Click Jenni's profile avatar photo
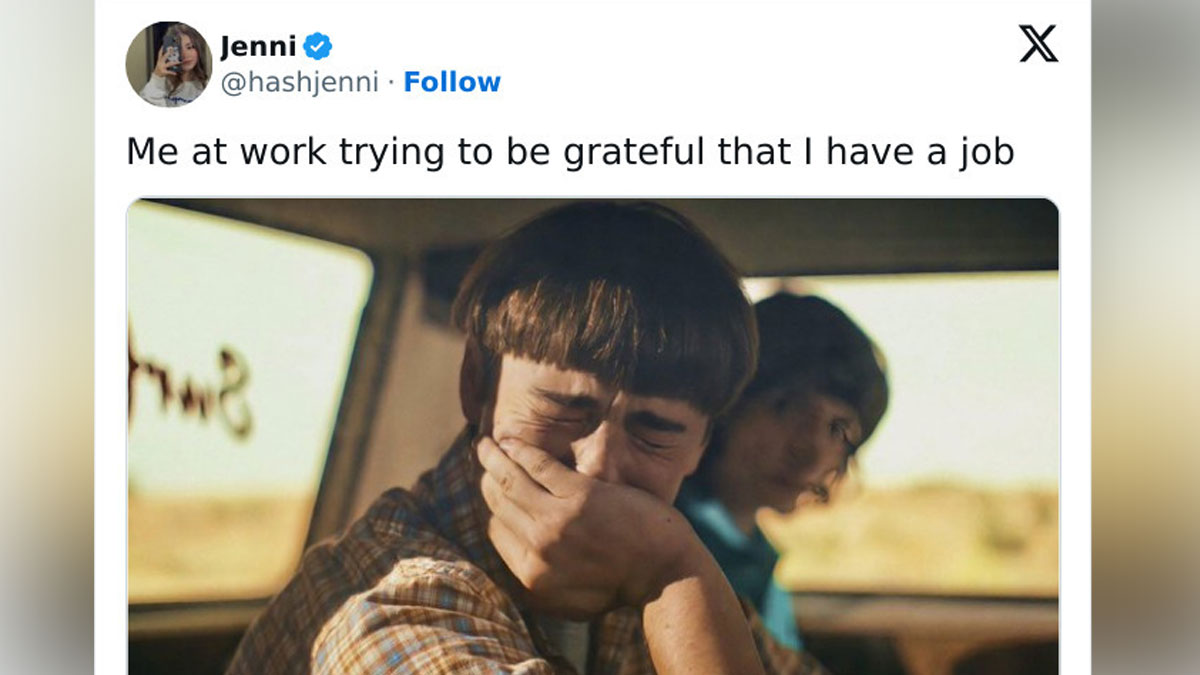 click(168, 64)
